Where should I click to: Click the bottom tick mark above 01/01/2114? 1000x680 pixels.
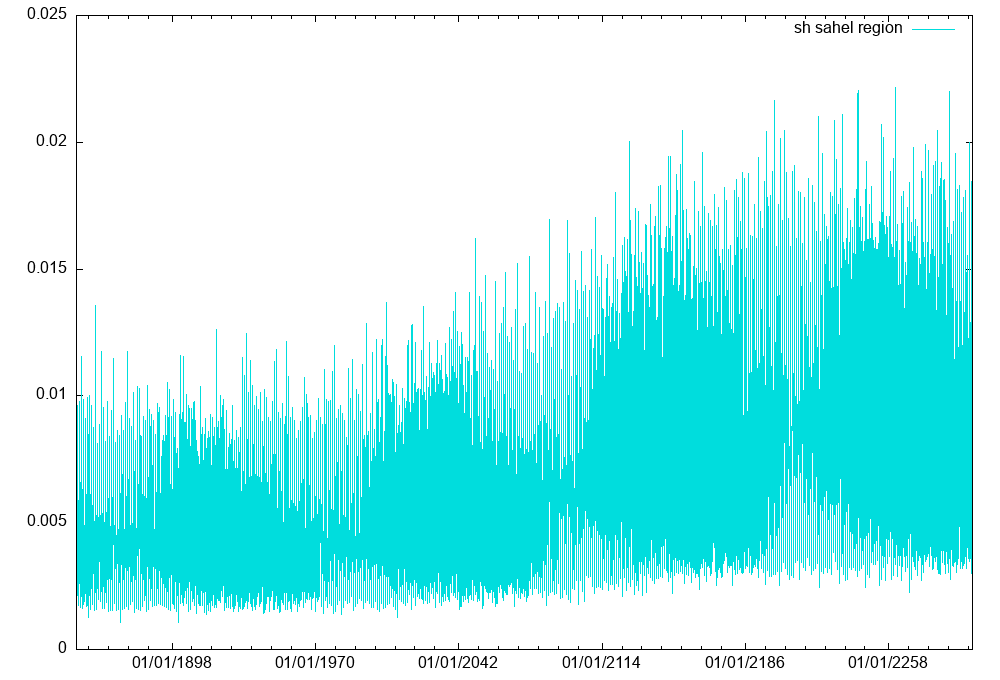tap(602, 644)
